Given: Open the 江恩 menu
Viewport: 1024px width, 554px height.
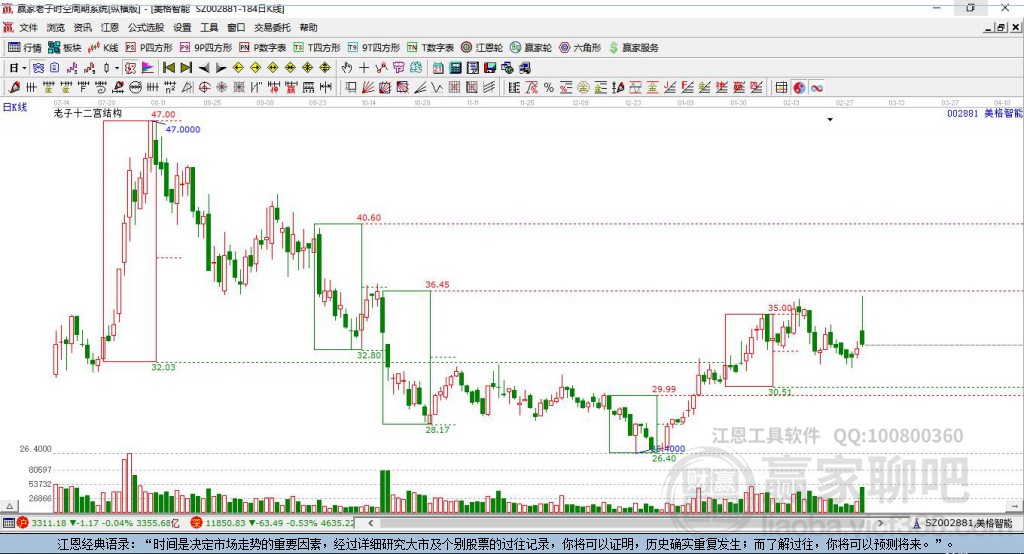Looking at the screenshot, I should (110, 27).
